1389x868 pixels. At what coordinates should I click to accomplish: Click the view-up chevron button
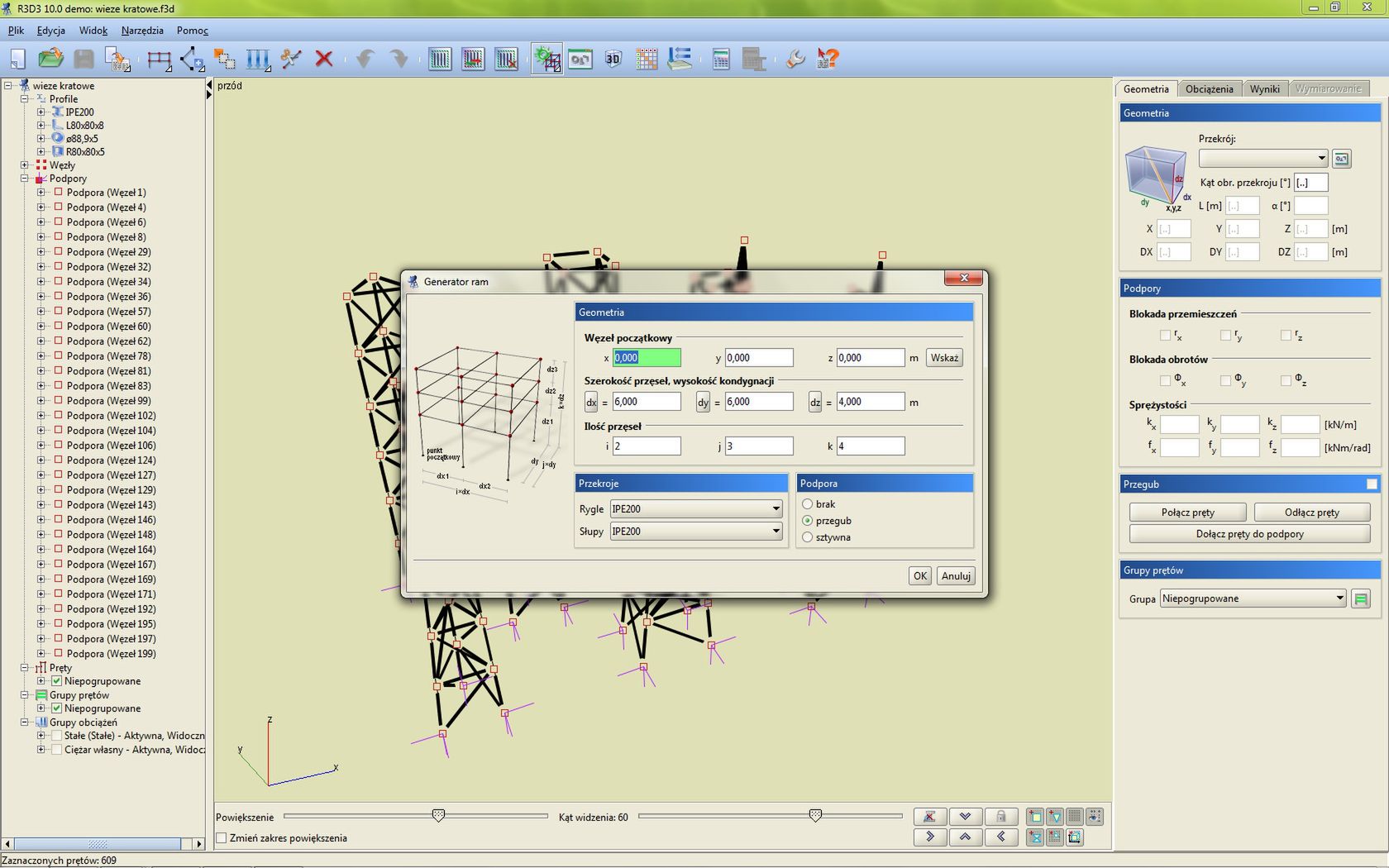coord(965,837)
